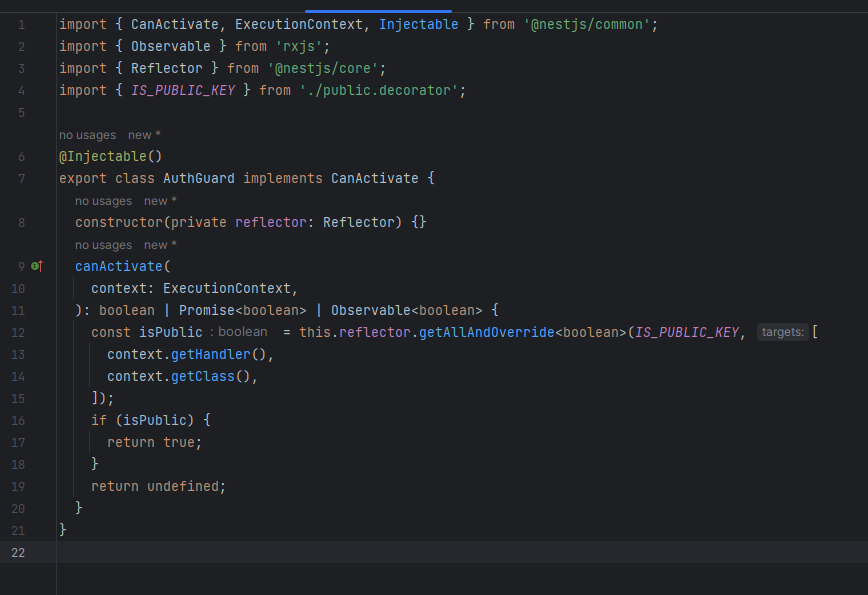The width and height of the screenshot is (868, 595).
Task: Click the 'targets:' parameter inlay hint
Action: point(783,332)
